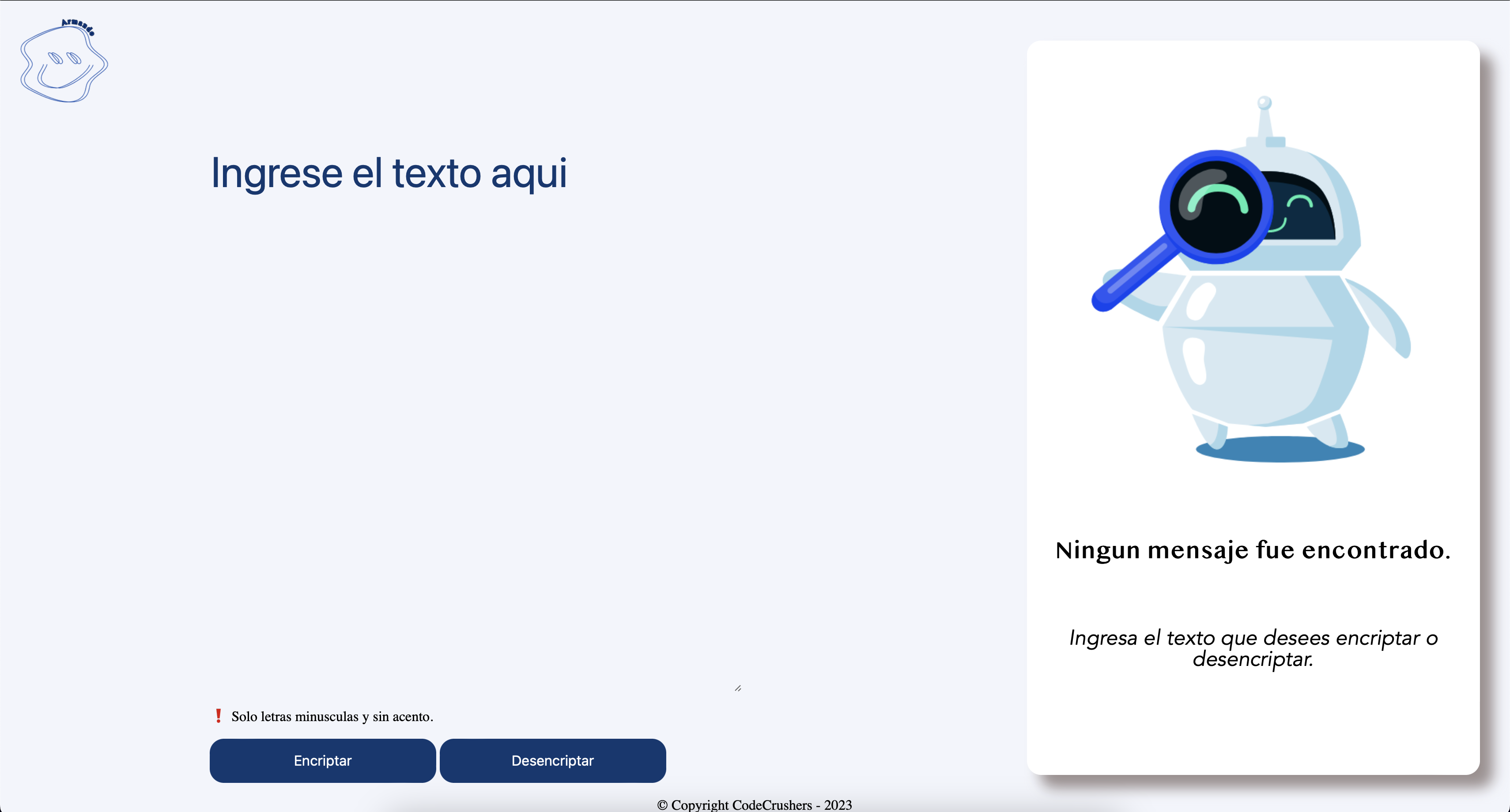Click the Copyright CodeCrushers 2023 footer
The image size is (1510, 812).
click(755, 805)
